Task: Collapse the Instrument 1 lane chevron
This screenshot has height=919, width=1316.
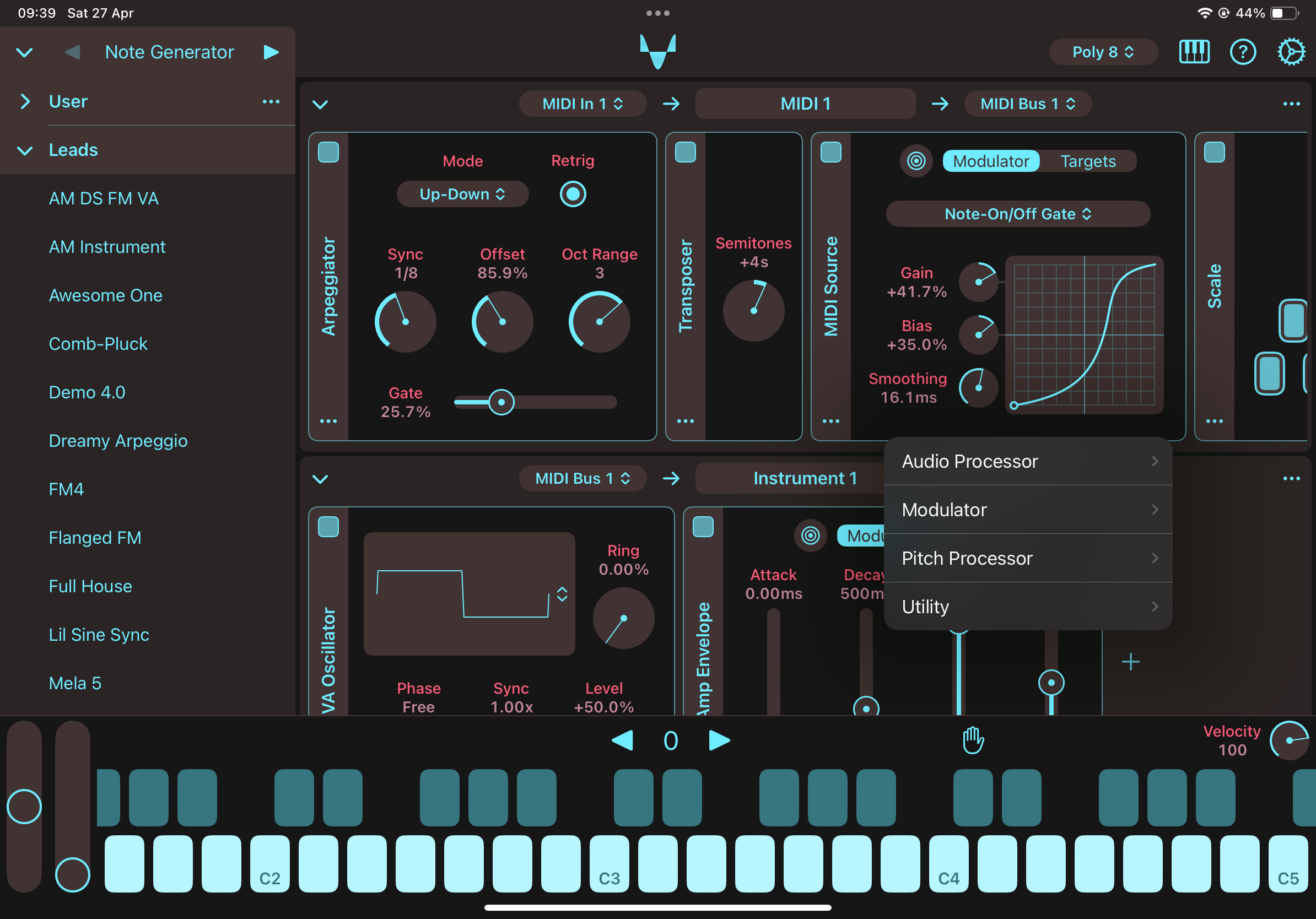Action: 320,479
